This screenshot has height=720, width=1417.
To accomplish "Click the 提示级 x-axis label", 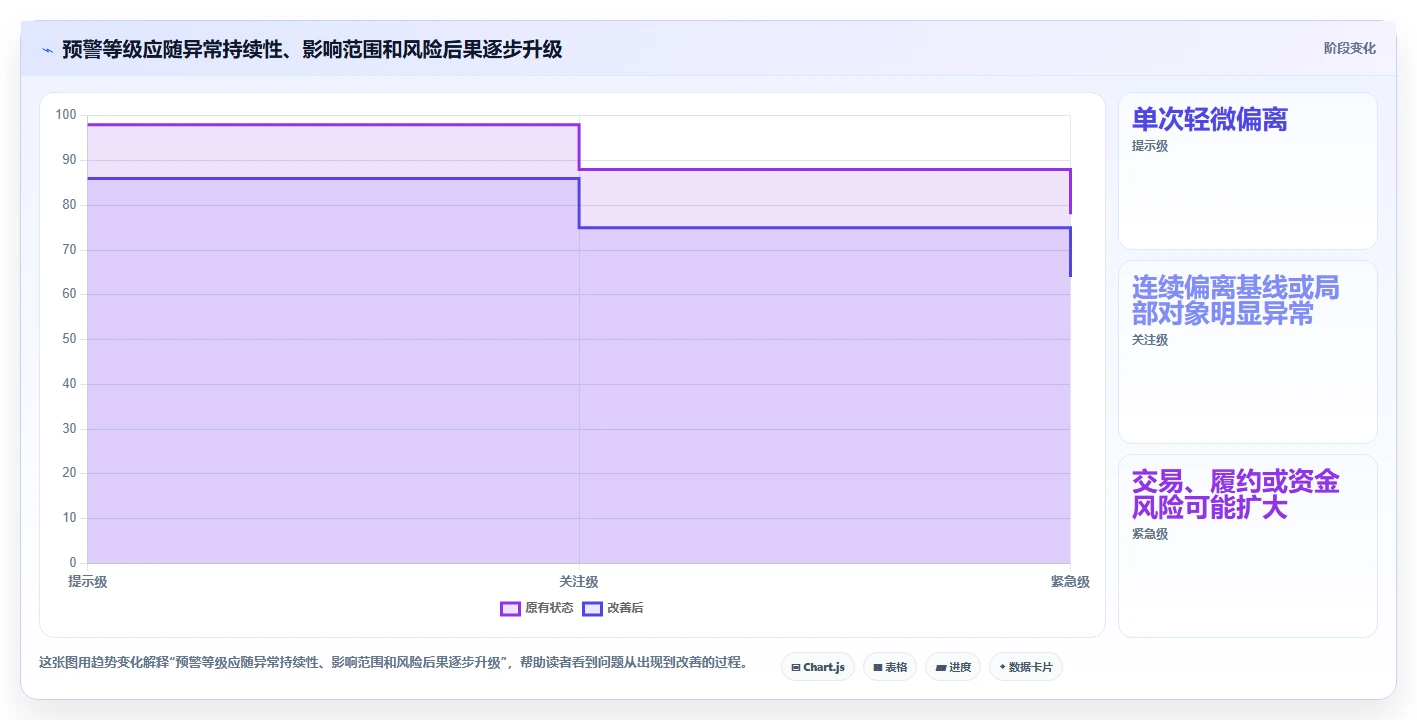I will coord(88,582).
